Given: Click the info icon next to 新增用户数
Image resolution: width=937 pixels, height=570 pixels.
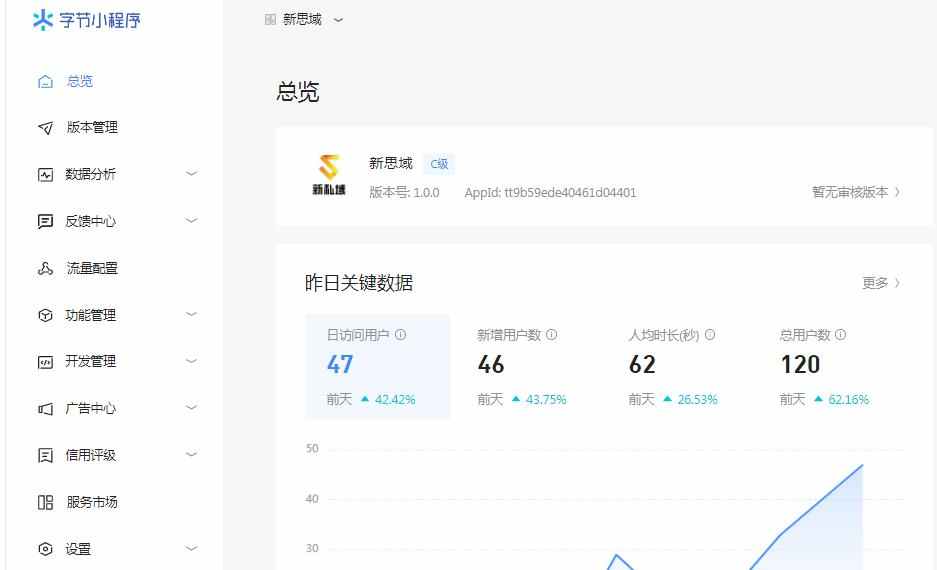Looking at the screenshot, I should [552, 335].
